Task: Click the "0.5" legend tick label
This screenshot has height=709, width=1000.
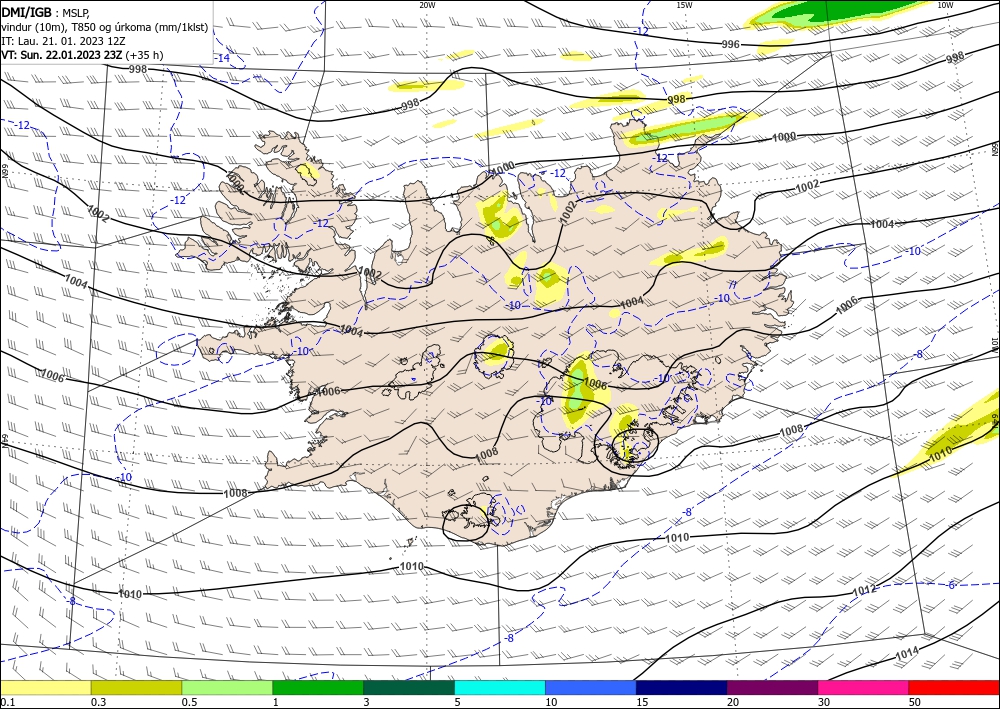Action: [x=189, y=703]
